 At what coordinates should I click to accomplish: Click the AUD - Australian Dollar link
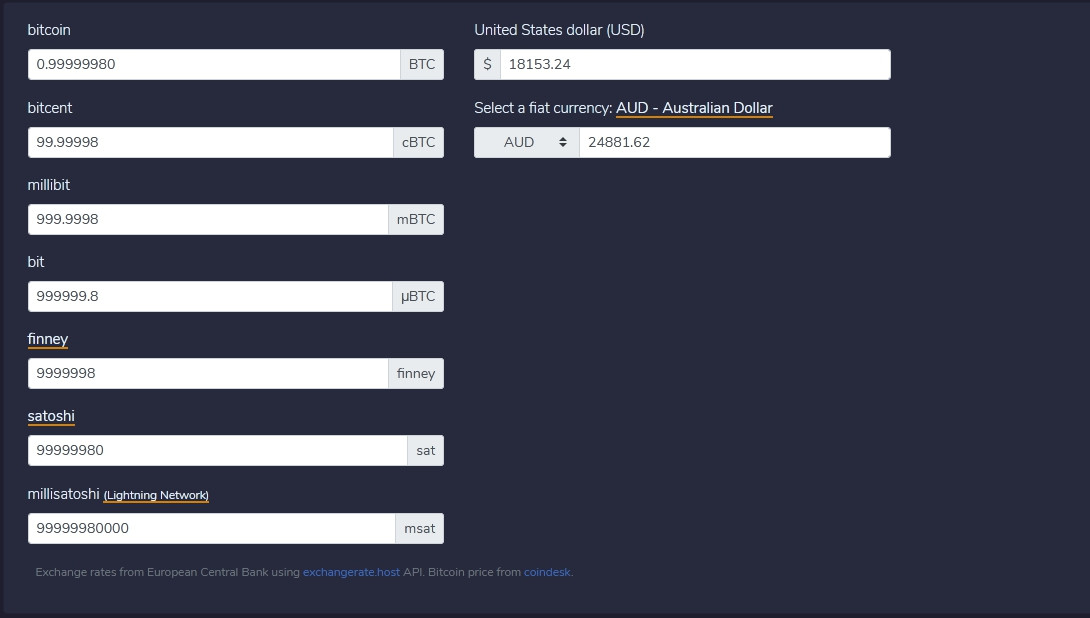pos(694,108)
